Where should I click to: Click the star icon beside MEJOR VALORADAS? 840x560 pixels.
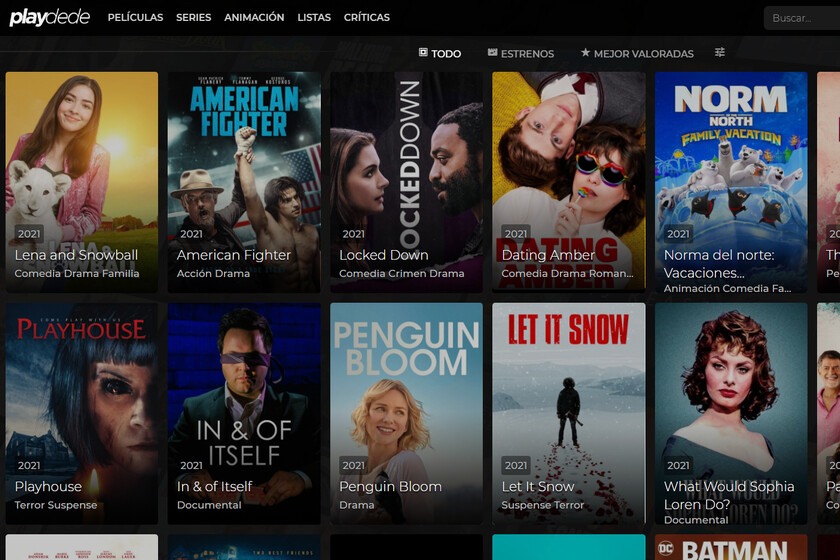[585, 52]
